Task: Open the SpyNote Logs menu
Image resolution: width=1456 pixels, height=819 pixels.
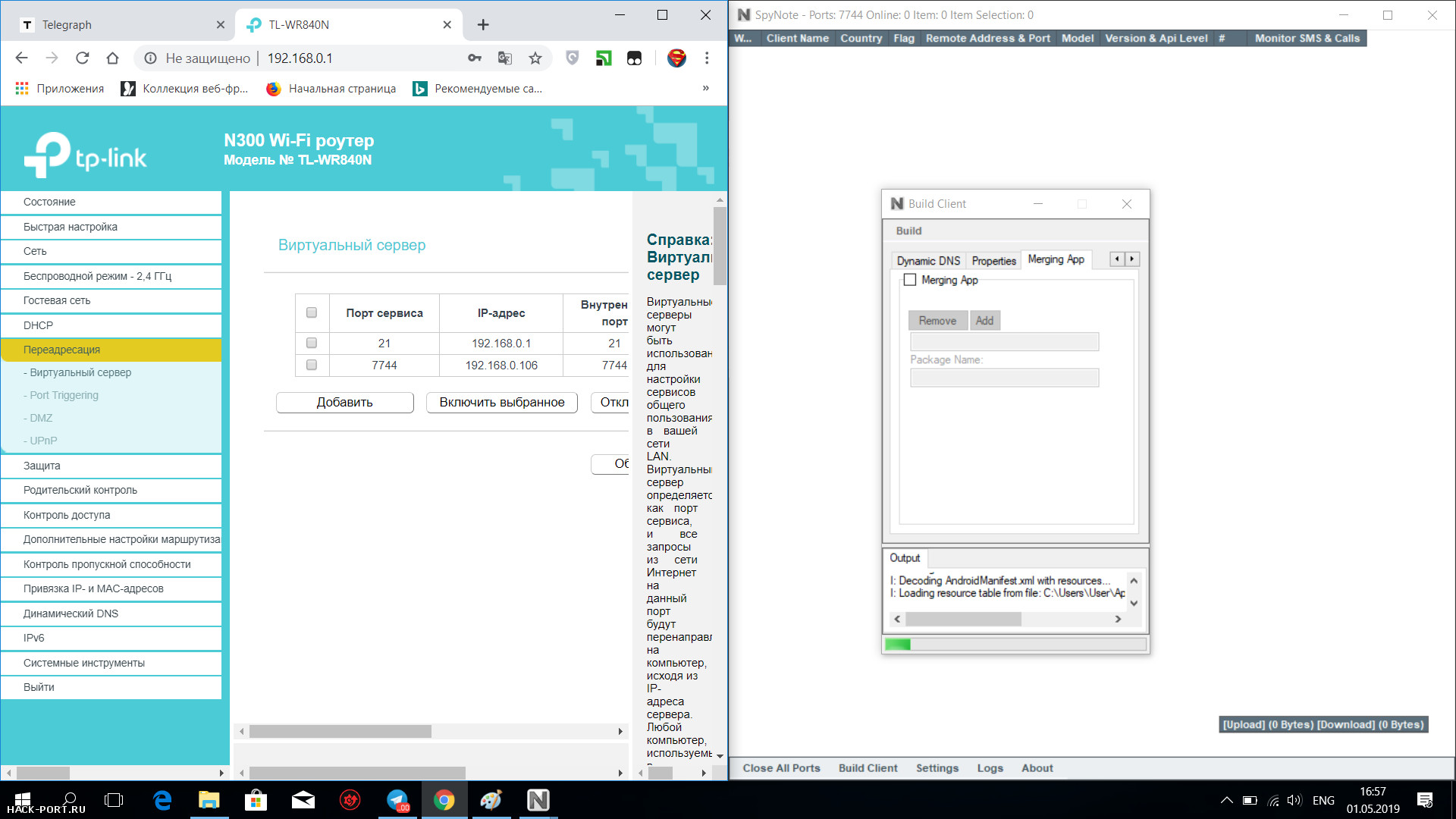Action: coord(990,768)
